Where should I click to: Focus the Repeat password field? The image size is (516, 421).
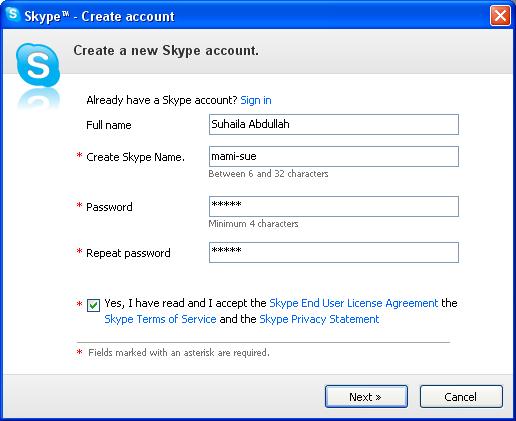(x=334, y=252)
